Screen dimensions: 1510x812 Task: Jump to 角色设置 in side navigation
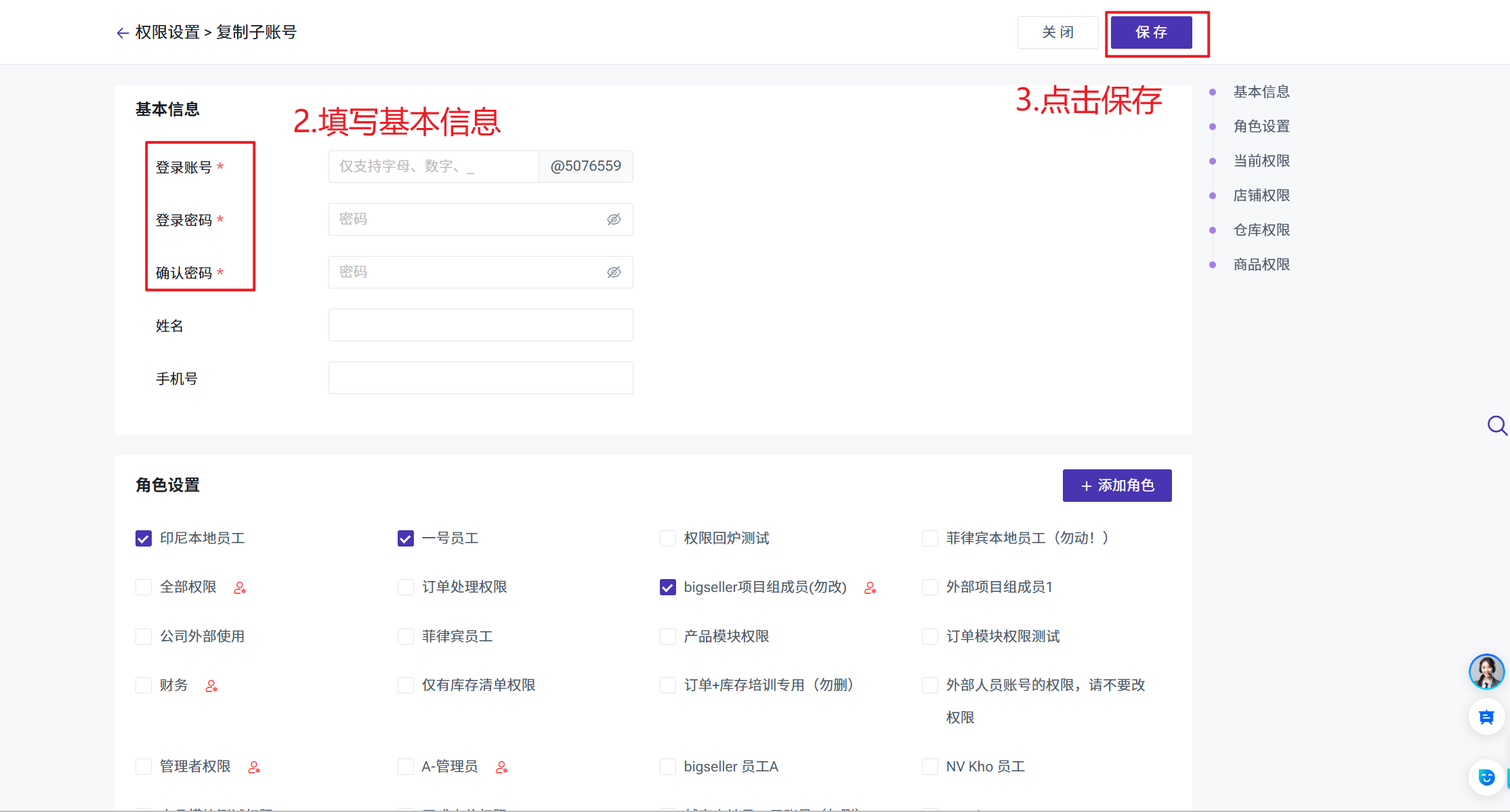click(x=1261, y=126)
